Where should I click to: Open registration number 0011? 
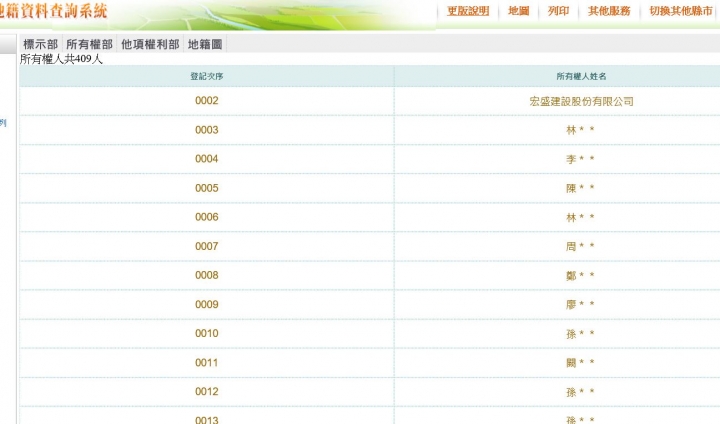click(207, 362)
